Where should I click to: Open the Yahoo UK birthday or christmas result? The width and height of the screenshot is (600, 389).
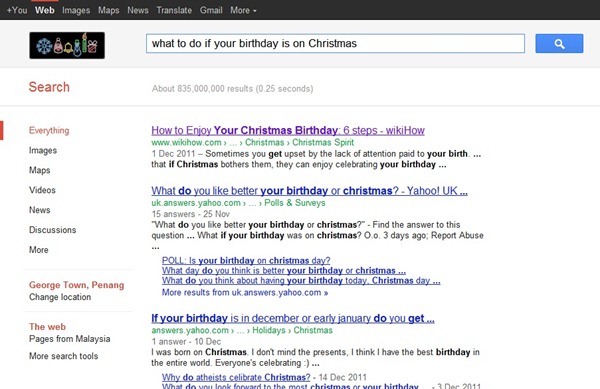point(309,191)
